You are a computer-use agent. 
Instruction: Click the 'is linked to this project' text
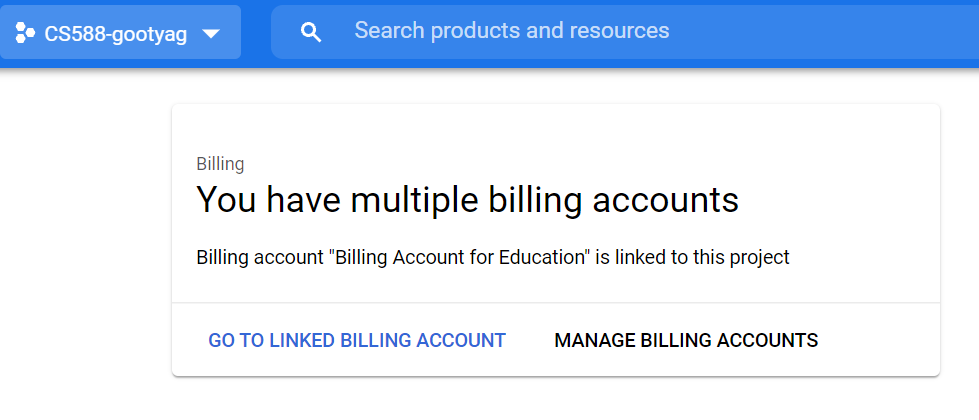(692, 257)
